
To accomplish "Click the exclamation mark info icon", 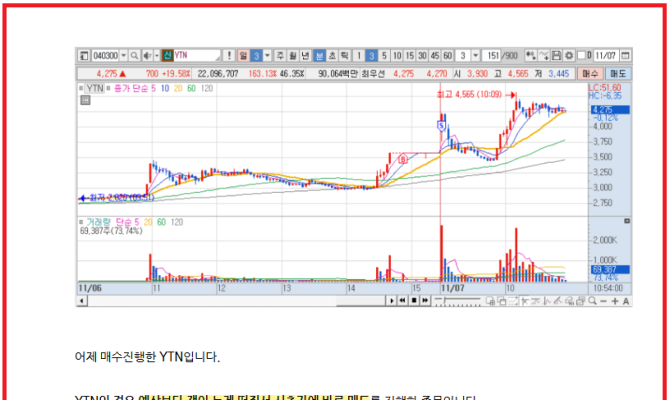I will click(228, 55).
